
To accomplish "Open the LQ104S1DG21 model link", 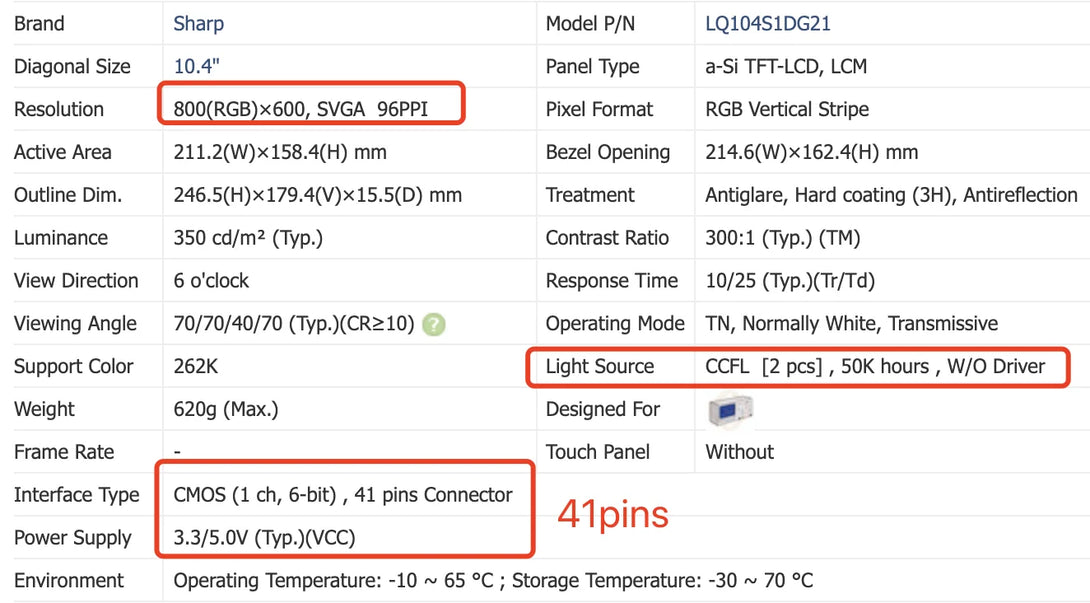I will (x=767, y=24).
